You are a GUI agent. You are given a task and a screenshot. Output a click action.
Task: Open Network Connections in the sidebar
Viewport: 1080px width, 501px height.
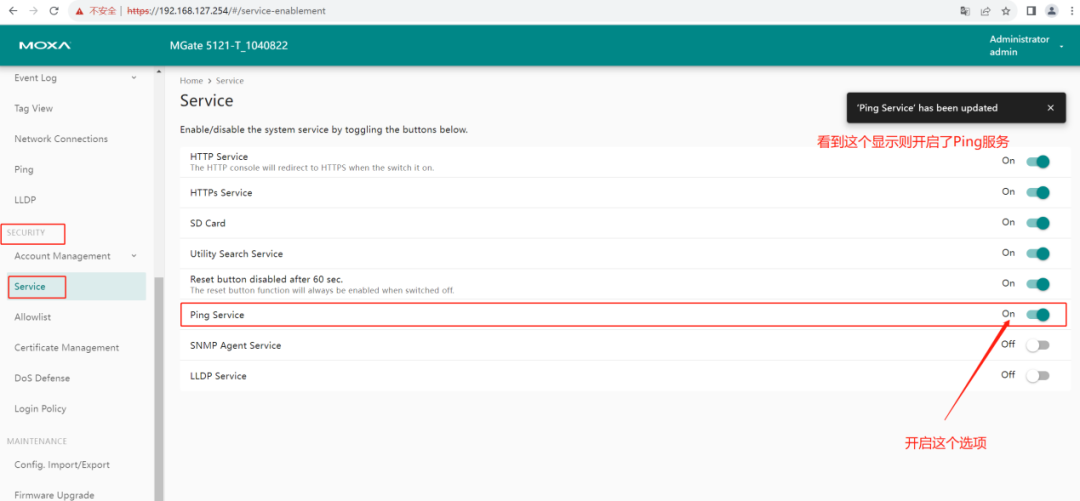tap(61, 139)
